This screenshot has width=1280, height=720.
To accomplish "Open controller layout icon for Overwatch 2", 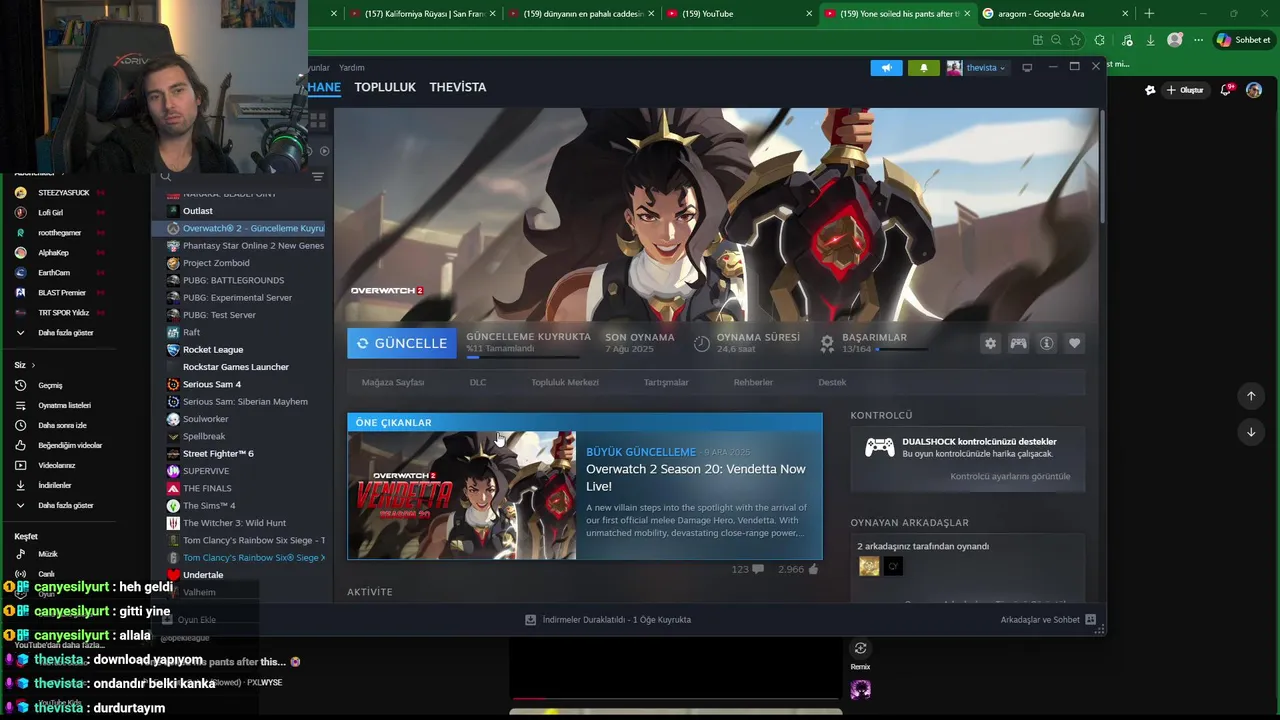I will 1018,343.
